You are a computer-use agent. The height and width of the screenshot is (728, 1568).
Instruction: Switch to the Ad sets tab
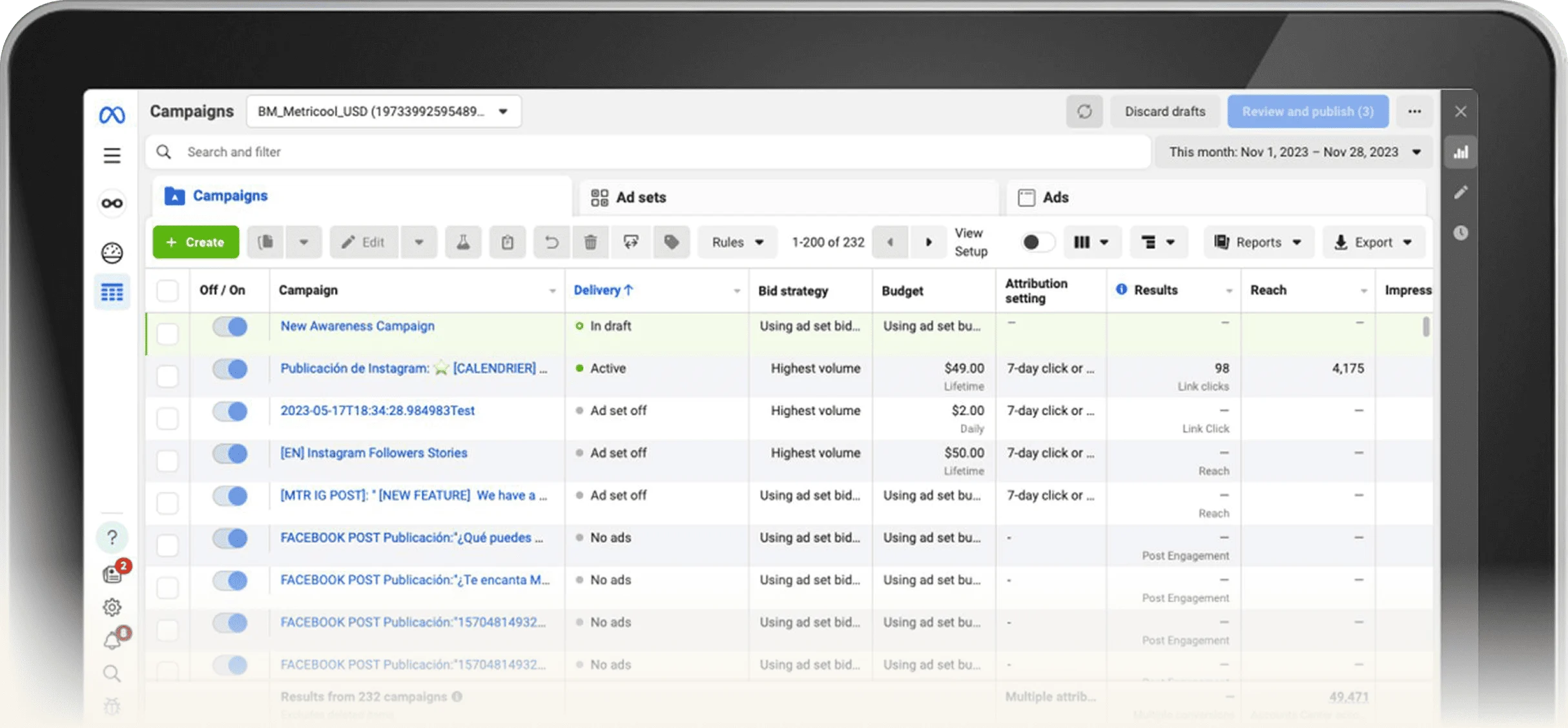788,197
